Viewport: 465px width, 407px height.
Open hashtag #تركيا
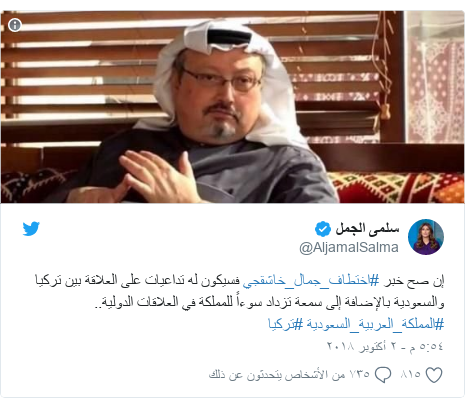click(286, 324)
